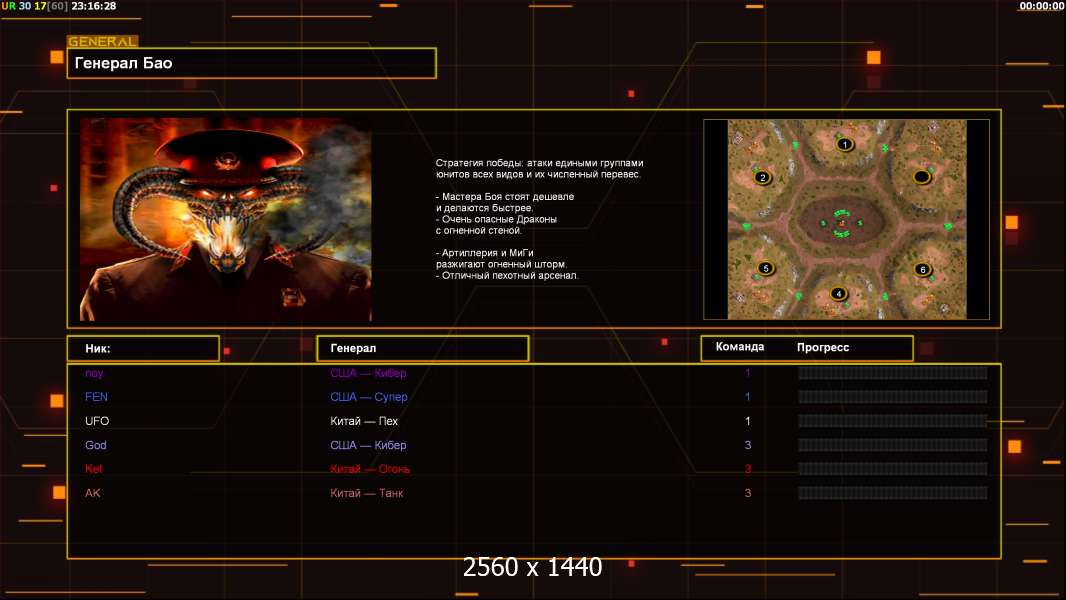Select start position 2 marker on minimap
This screenshot has height=600, width=1066.
tap(762, 178)
